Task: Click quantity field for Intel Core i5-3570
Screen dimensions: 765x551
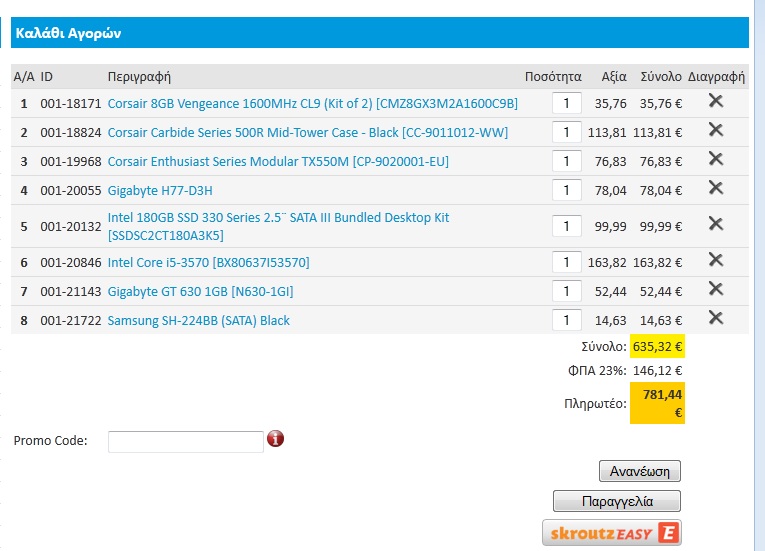Action: [566, 262]
